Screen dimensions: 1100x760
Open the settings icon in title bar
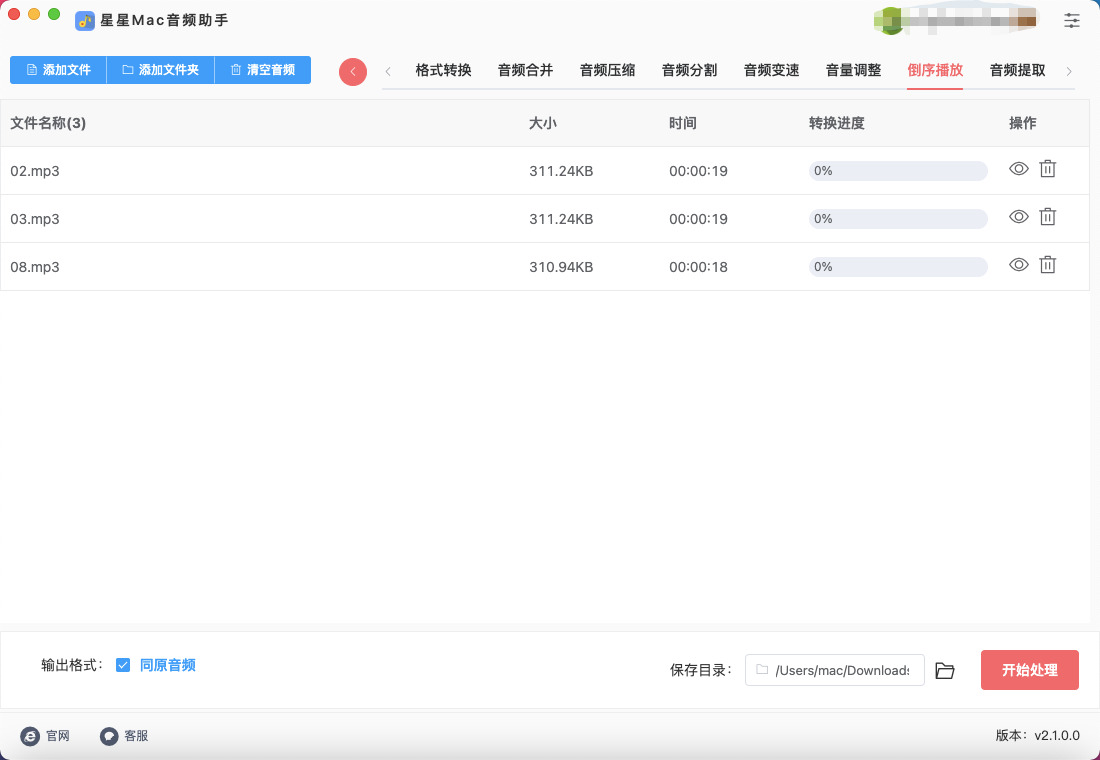[1072, 20]
